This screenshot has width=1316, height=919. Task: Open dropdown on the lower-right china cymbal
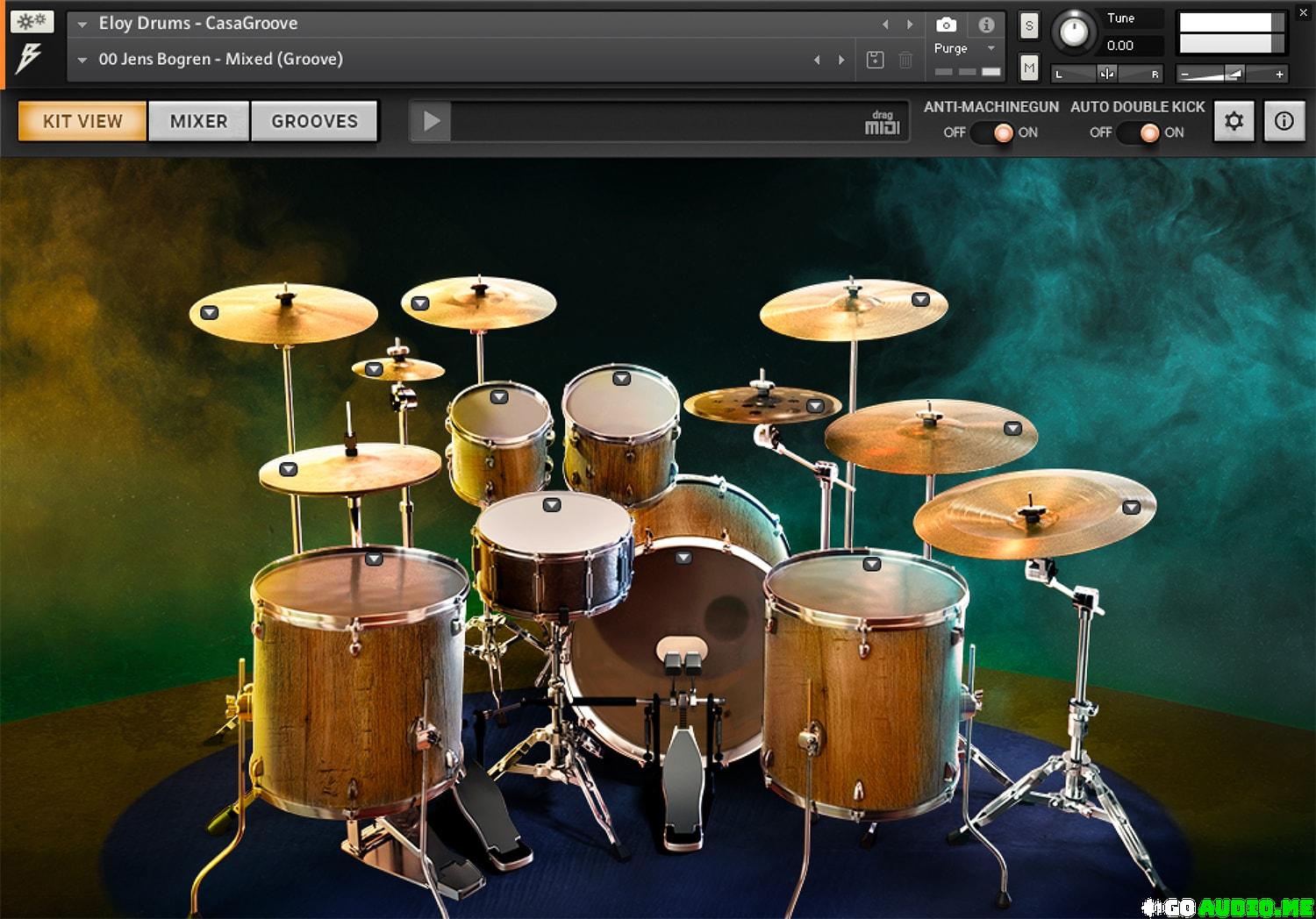click(x=1132, y=507)
